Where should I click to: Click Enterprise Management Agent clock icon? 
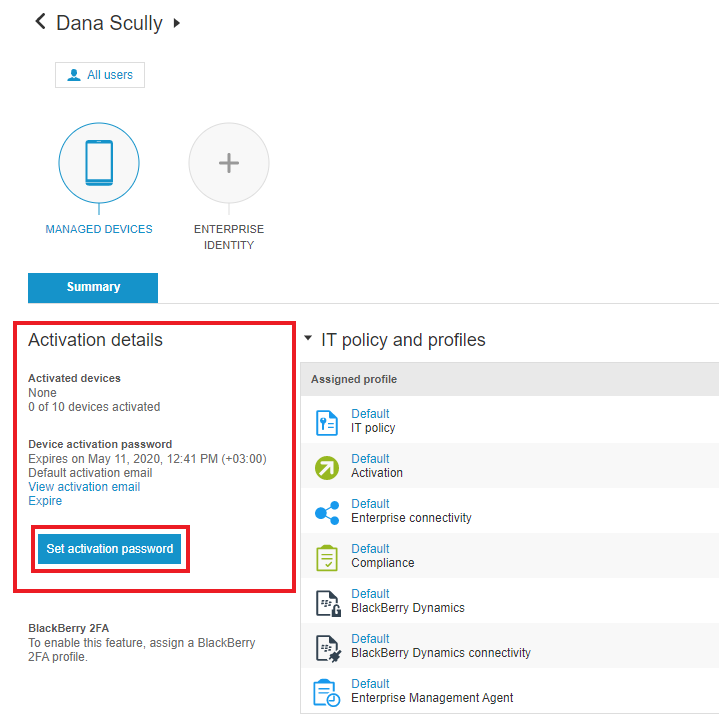327,692
